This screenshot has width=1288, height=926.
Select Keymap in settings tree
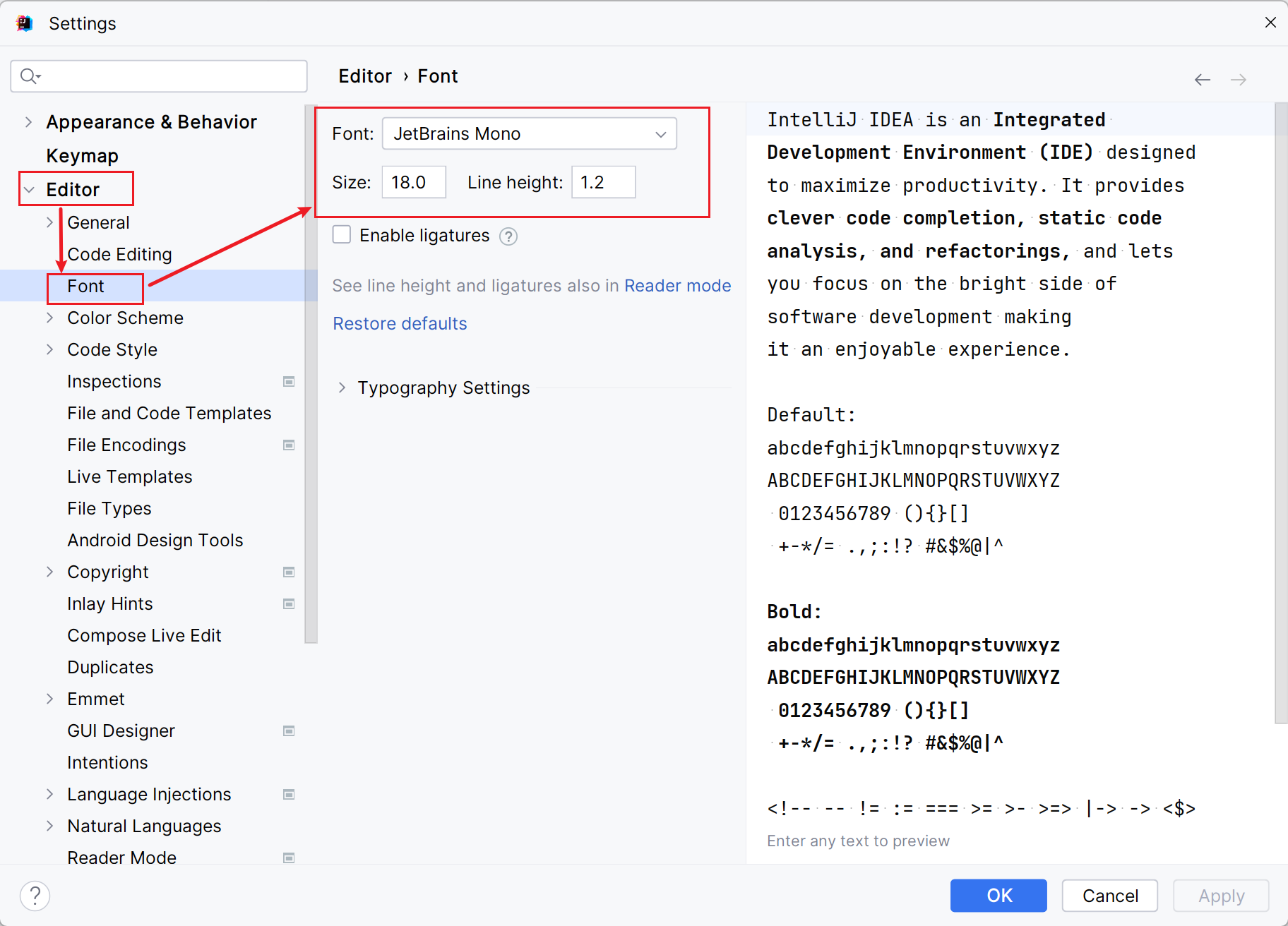pos(82,155)
